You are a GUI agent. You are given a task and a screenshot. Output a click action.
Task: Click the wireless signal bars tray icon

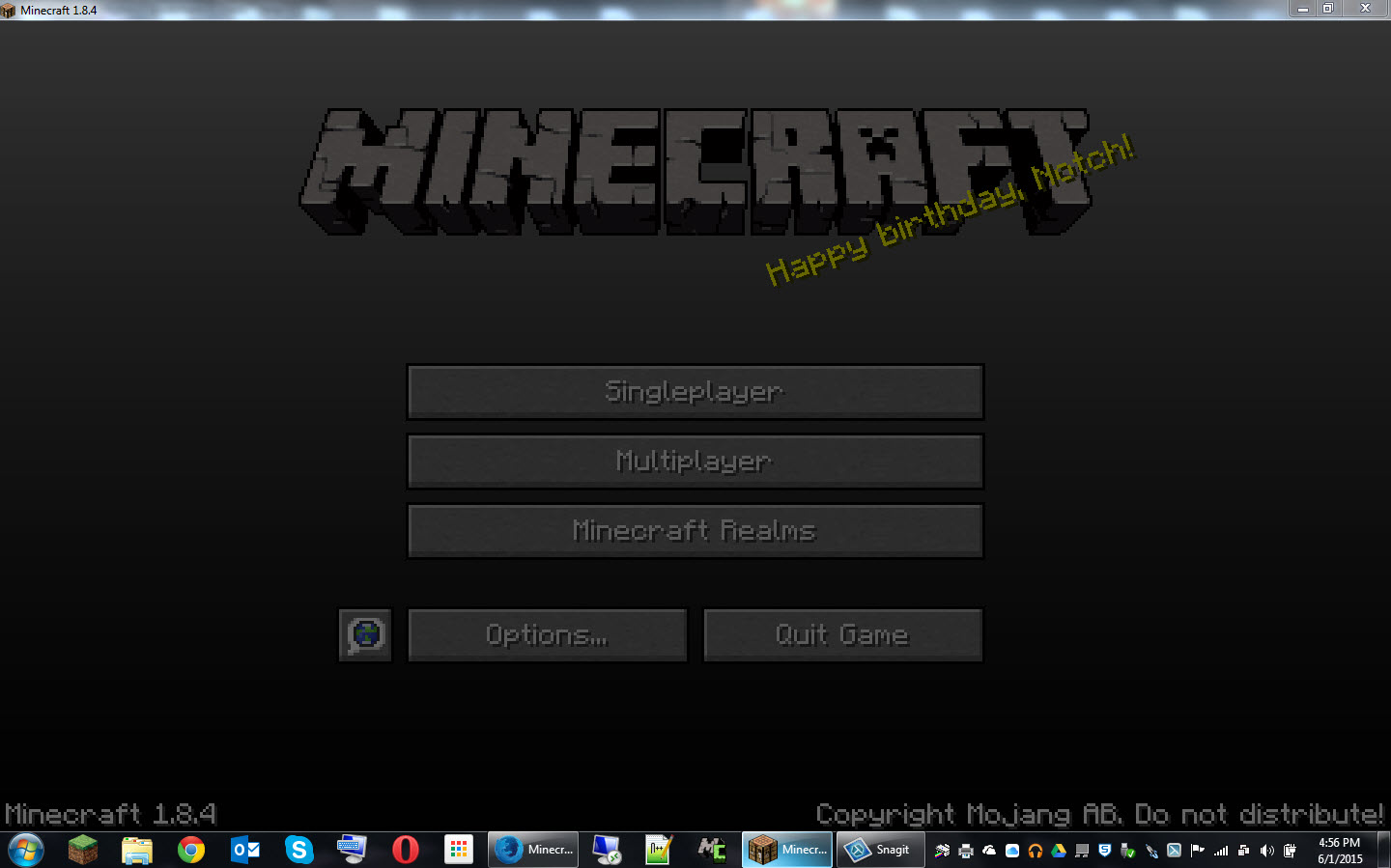1221,851
